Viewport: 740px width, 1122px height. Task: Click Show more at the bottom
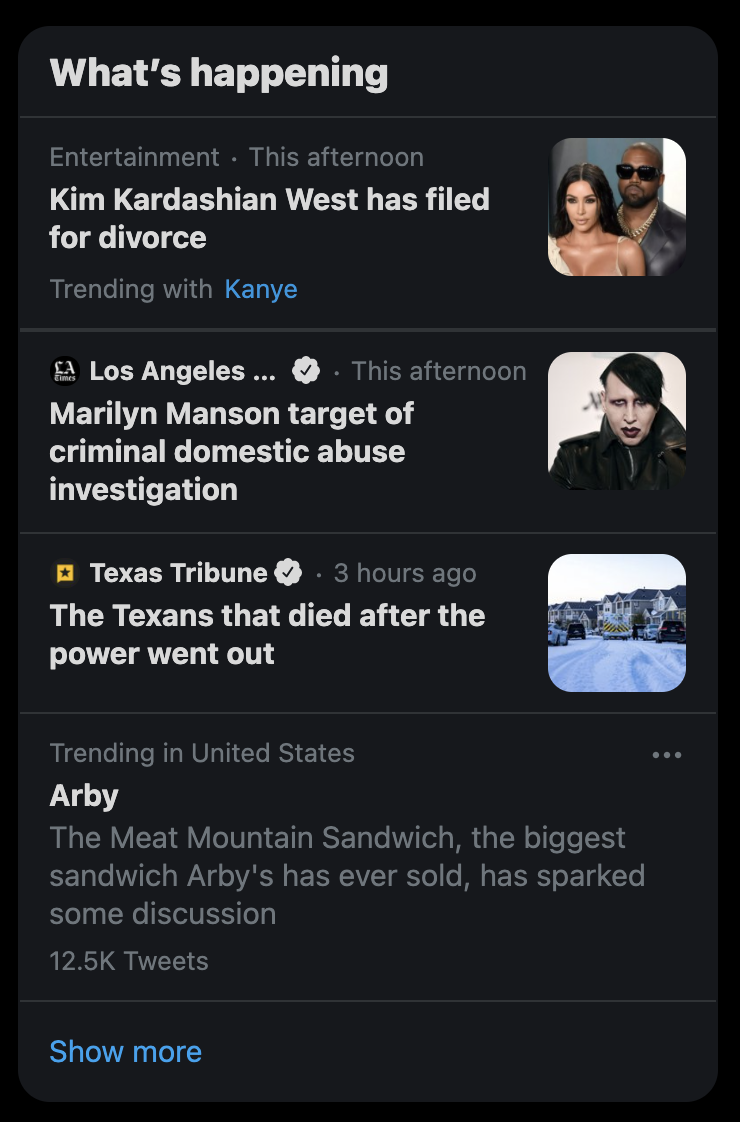pos(126,1051)
